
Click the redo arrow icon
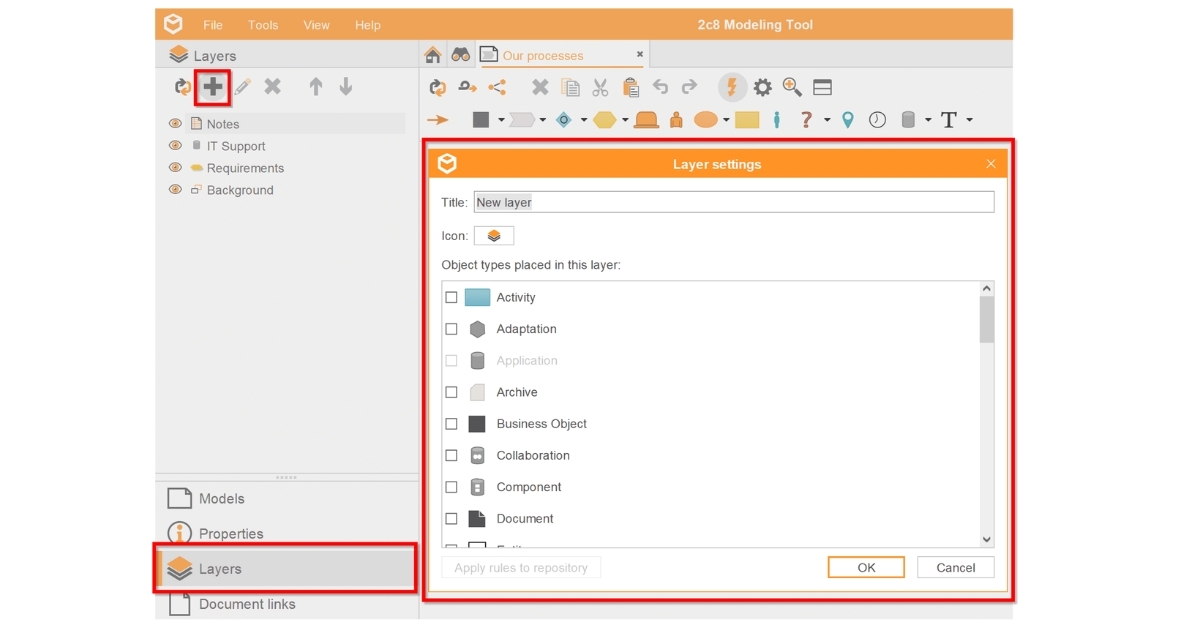(690, 87)
